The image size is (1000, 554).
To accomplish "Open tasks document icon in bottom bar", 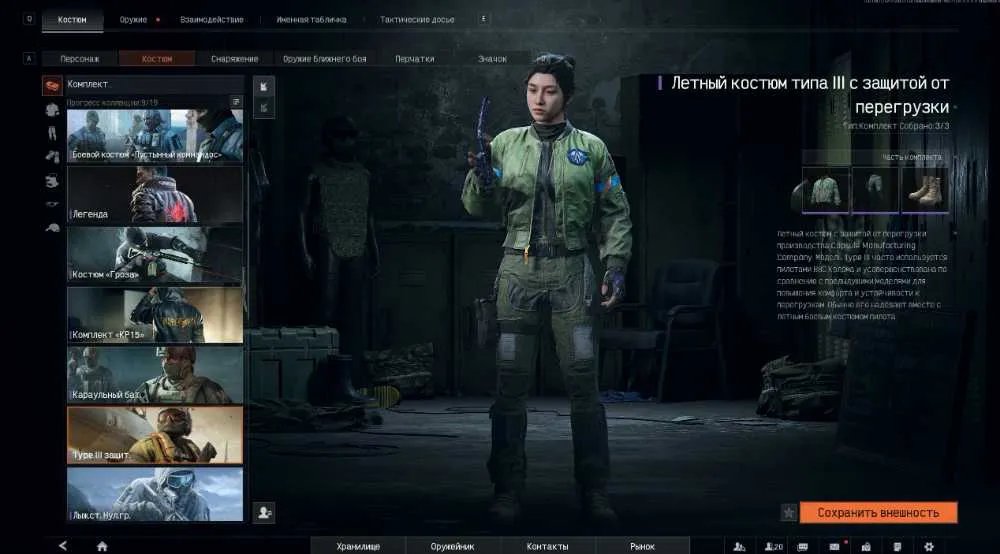I will click(897, 546).
